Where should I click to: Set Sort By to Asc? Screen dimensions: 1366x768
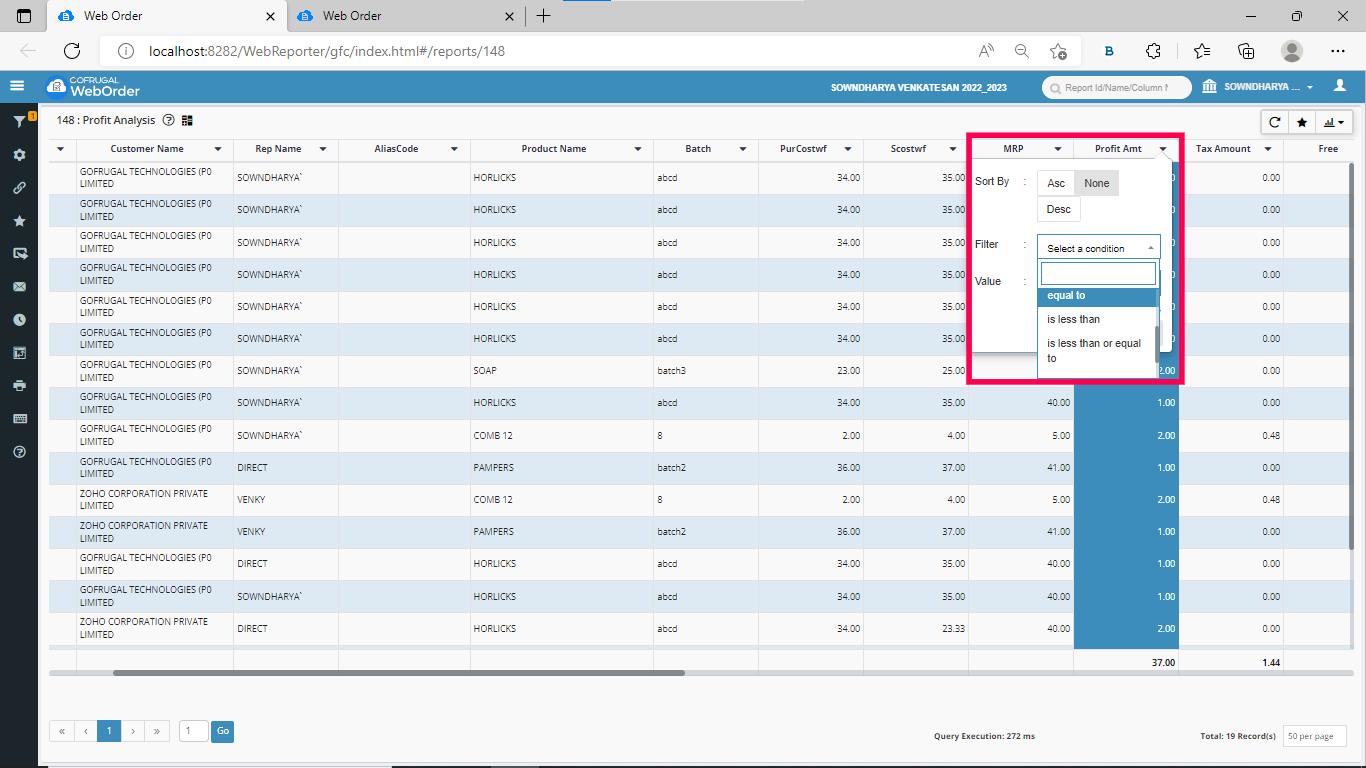(1056, 183)
